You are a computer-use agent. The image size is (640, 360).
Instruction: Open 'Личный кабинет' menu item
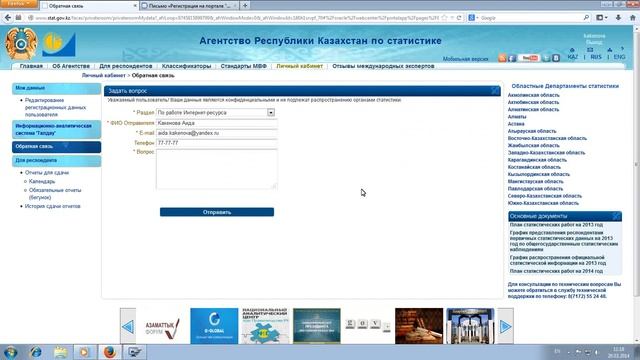pyautogui.click(x=300, y=66)
